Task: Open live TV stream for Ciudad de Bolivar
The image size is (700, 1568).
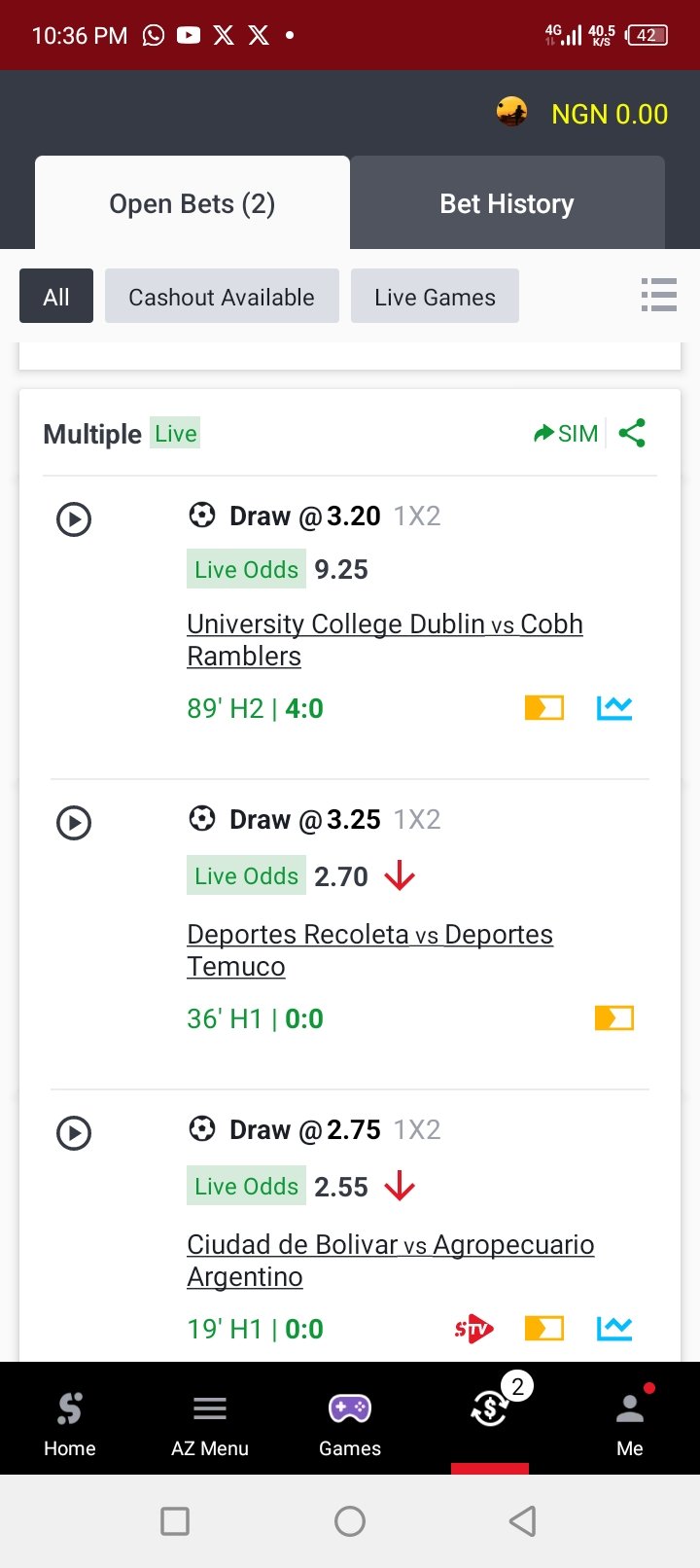Action: click(473, 1329)
